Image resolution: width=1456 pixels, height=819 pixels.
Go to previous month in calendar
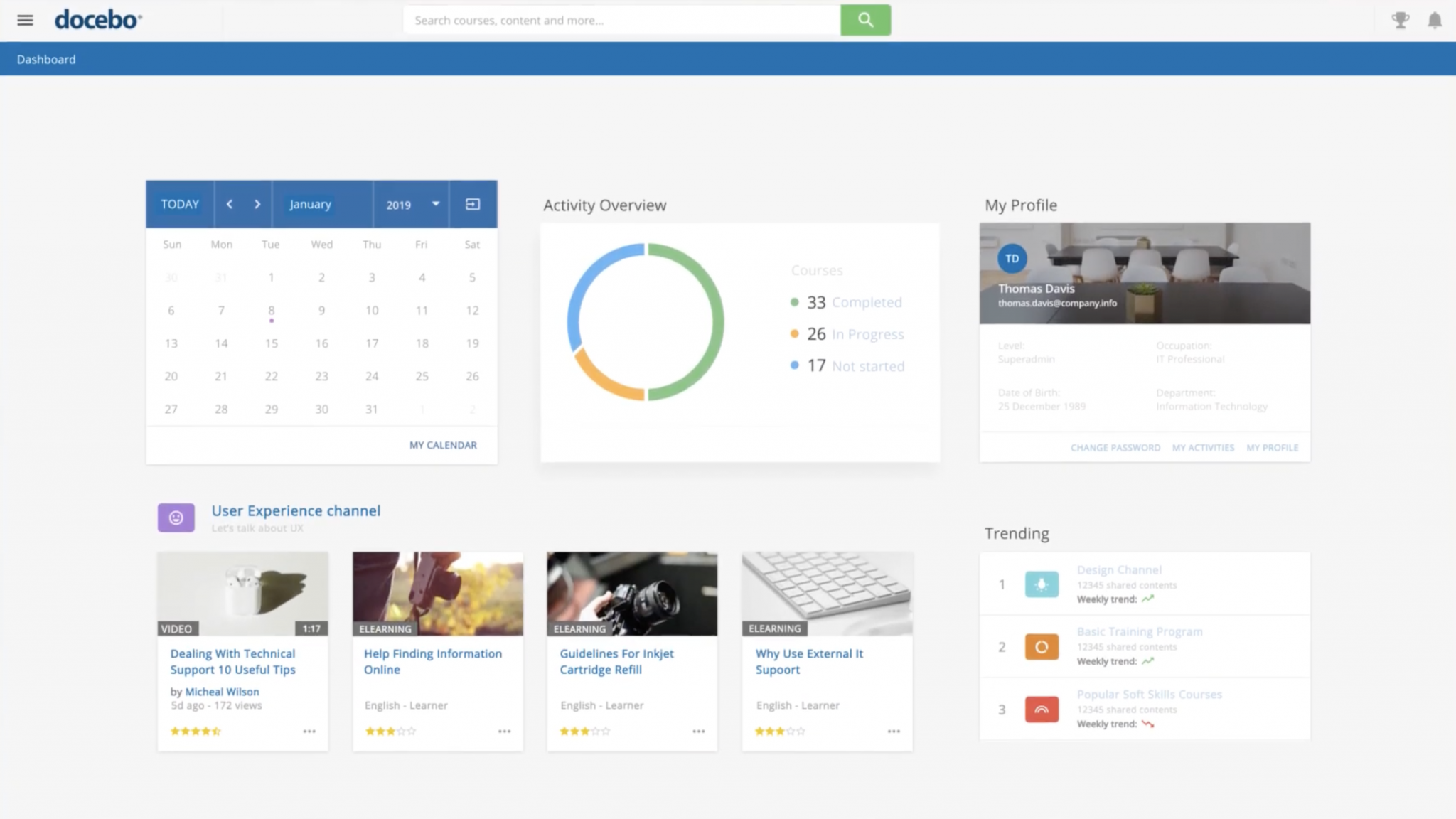click(229, 204)
